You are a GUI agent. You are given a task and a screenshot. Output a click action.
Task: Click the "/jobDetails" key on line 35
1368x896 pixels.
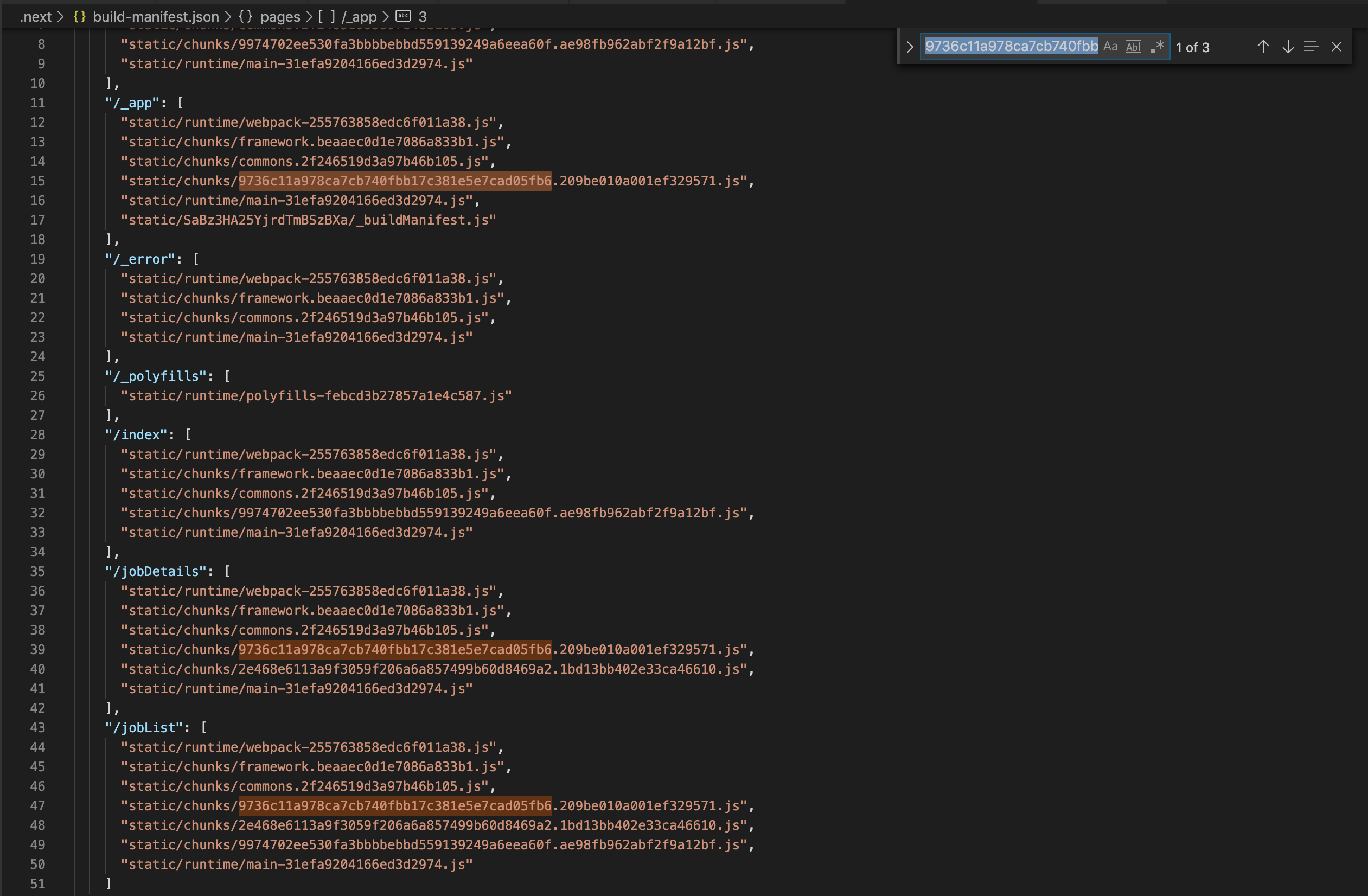pos(155,572)
